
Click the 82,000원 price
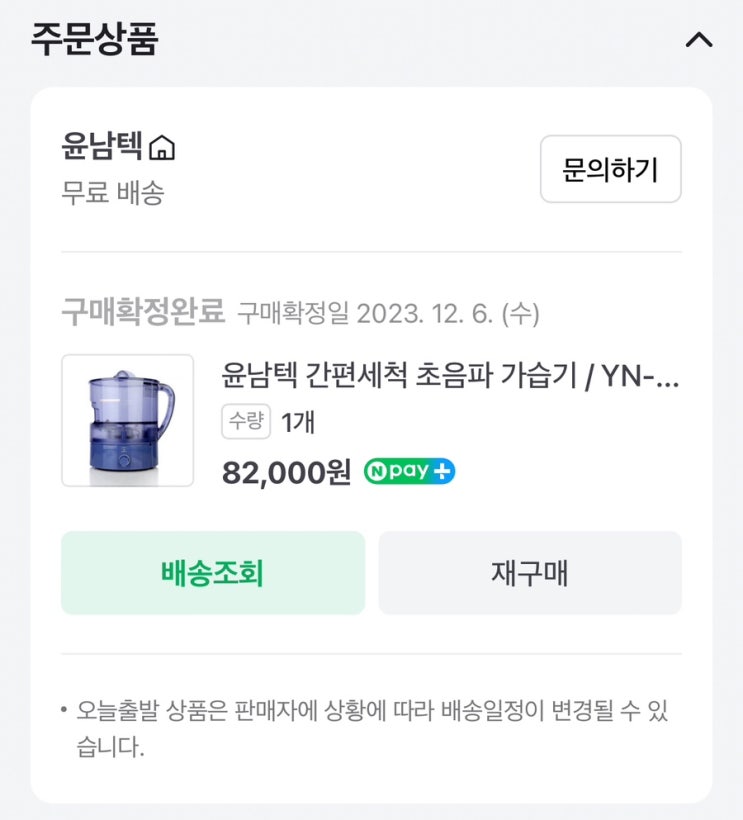coord(286,471)
